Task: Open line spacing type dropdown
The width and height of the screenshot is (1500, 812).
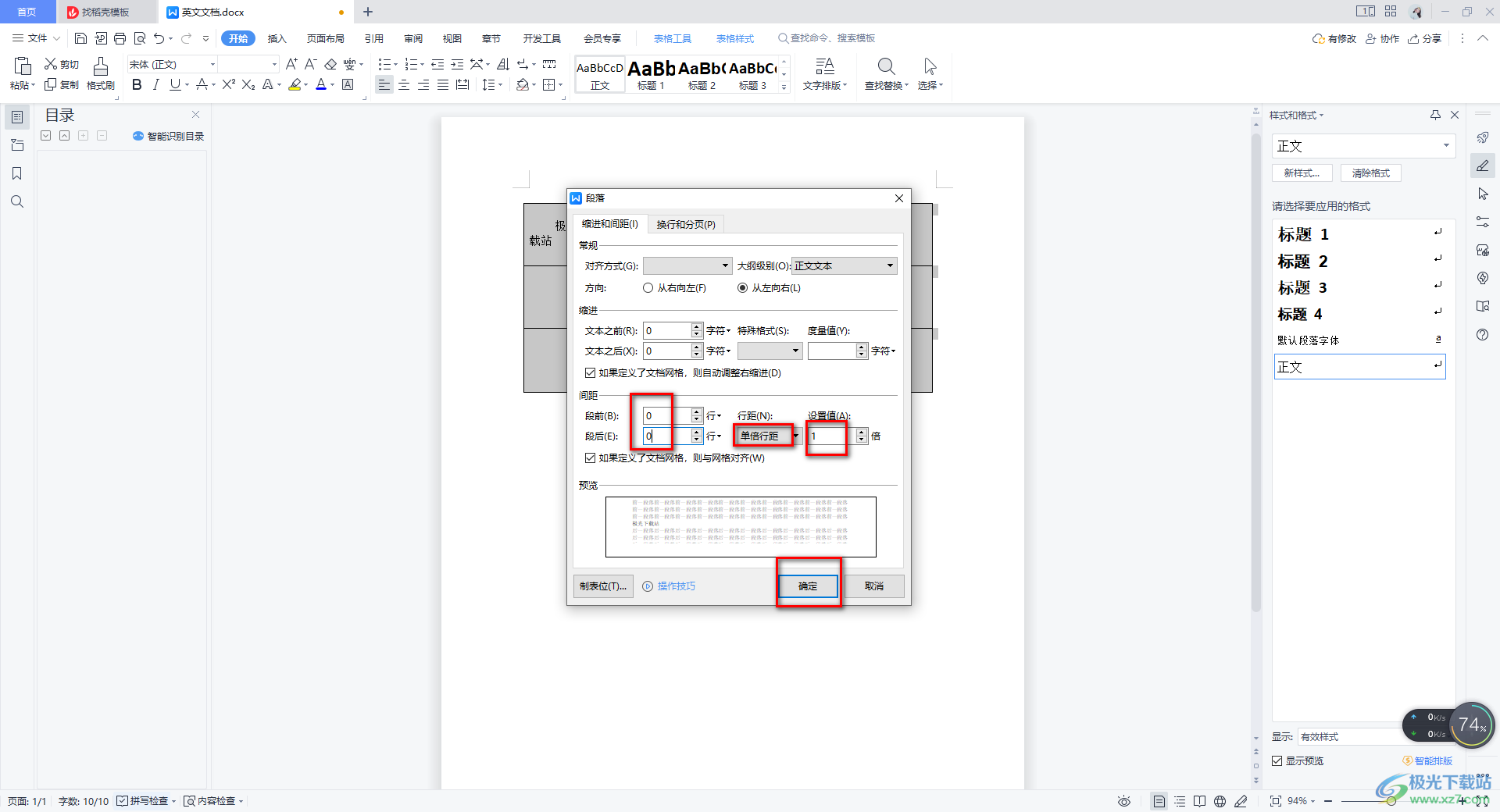Action: point(770,436)
